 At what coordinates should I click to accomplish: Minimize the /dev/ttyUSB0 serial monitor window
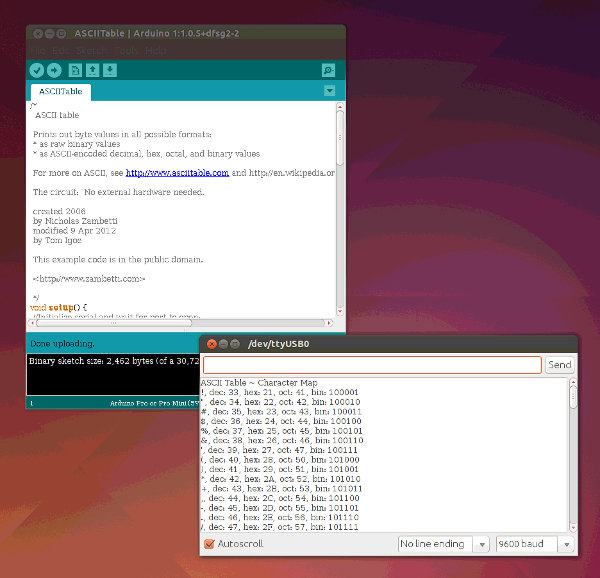click(x=223, y=344)
